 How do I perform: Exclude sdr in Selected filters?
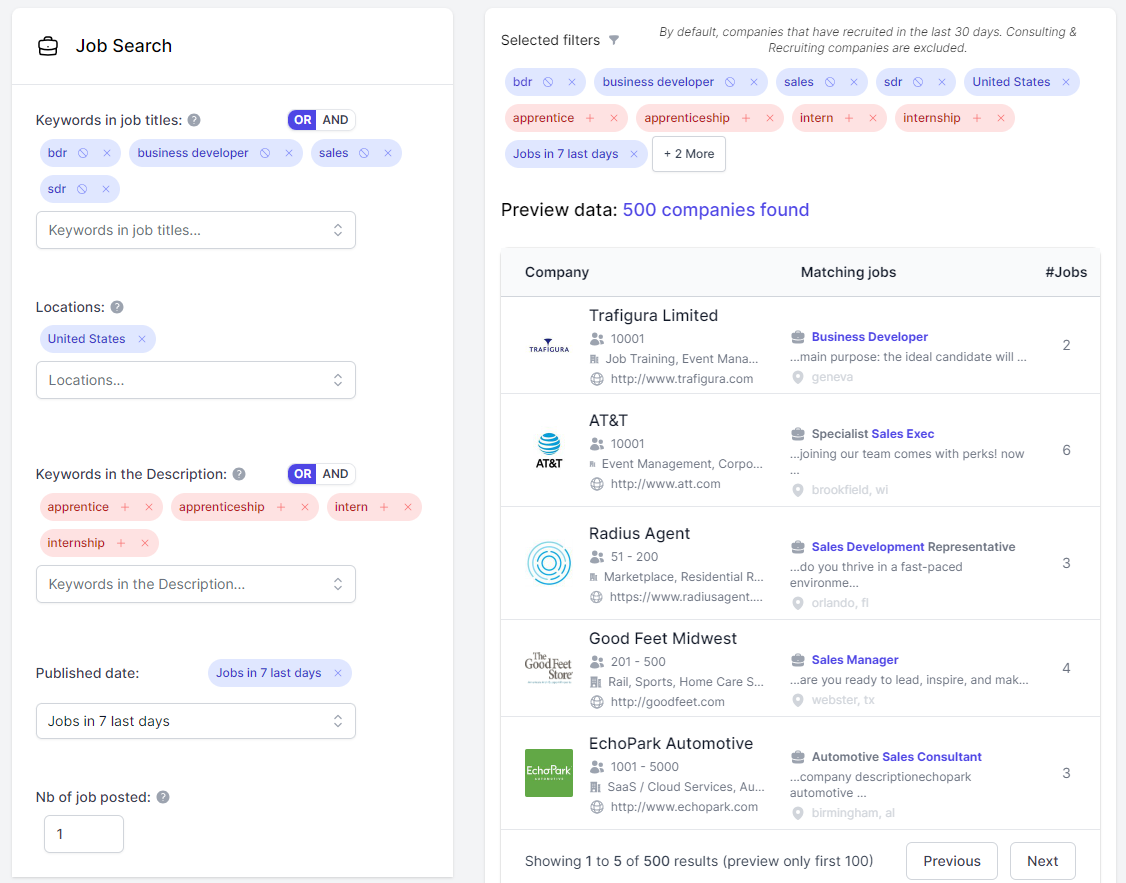pyautogui.click(x=918, y=82)
